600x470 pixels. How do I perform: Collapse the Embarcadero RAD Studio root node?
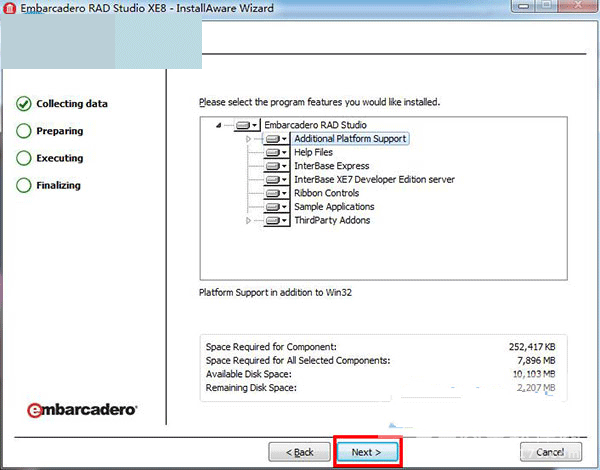coord(218,125)
